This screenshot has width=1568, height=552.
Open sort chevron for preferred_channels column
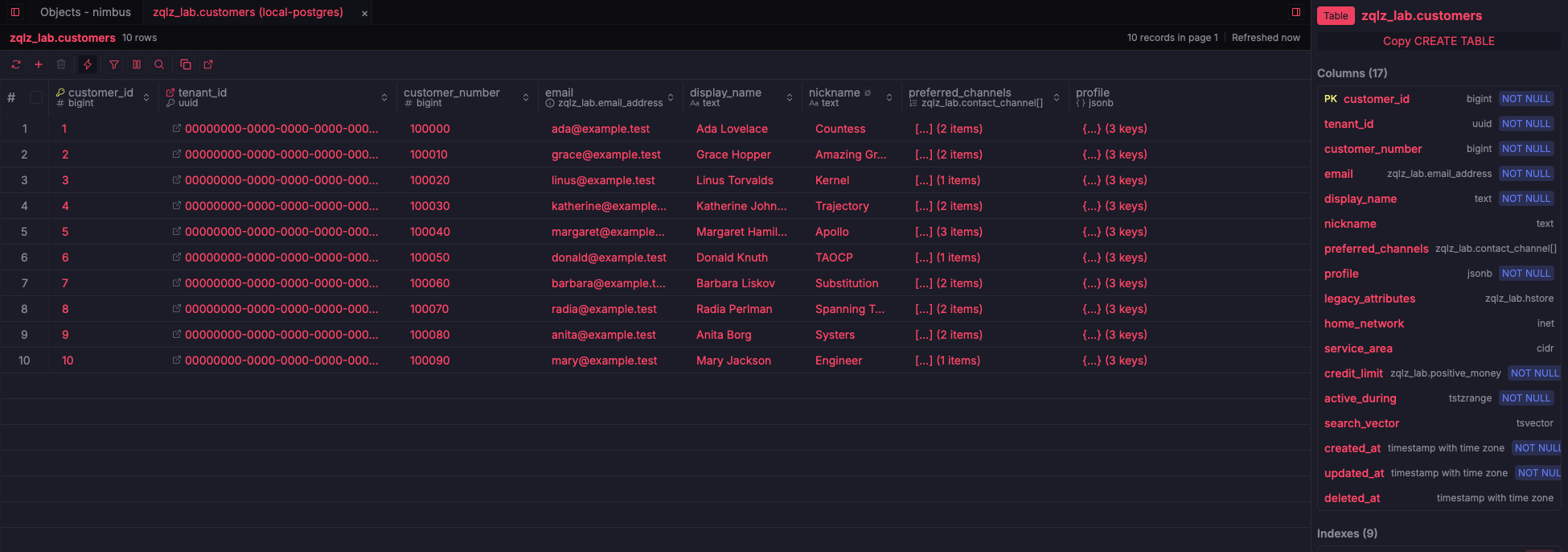coord(1057,97)
